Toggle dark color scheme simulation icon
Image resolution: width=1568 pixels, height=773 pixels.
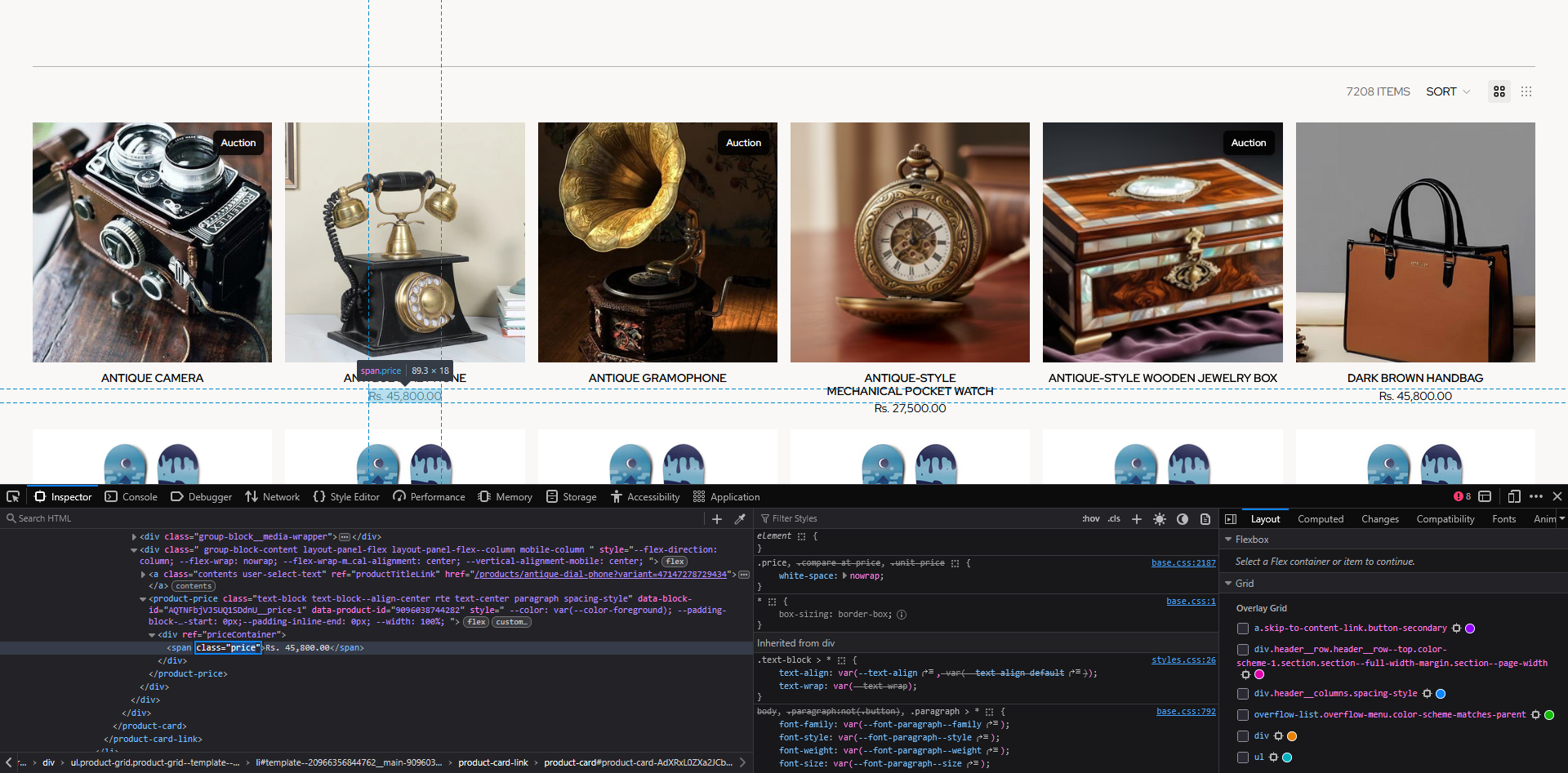coord(1182,519)
